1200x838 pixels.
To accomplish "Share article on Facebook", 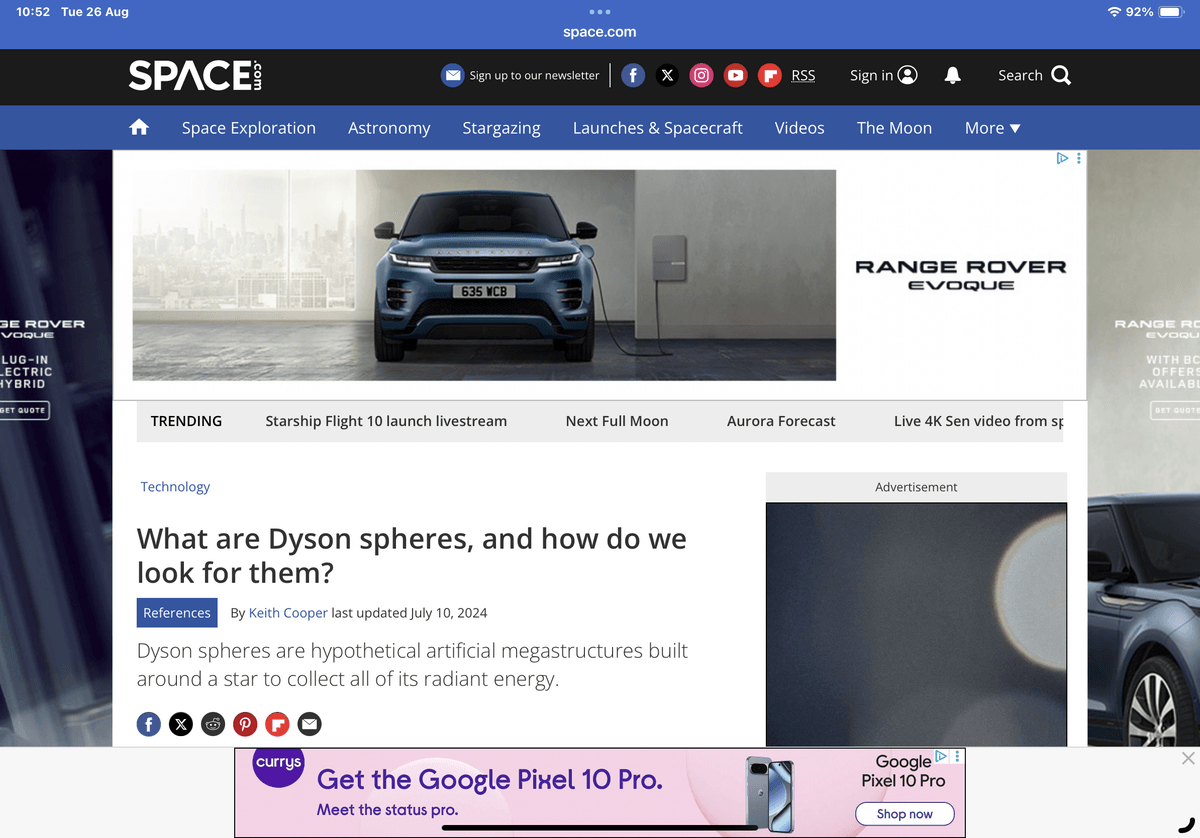I will pyautogui.click(x=149, y=724).
